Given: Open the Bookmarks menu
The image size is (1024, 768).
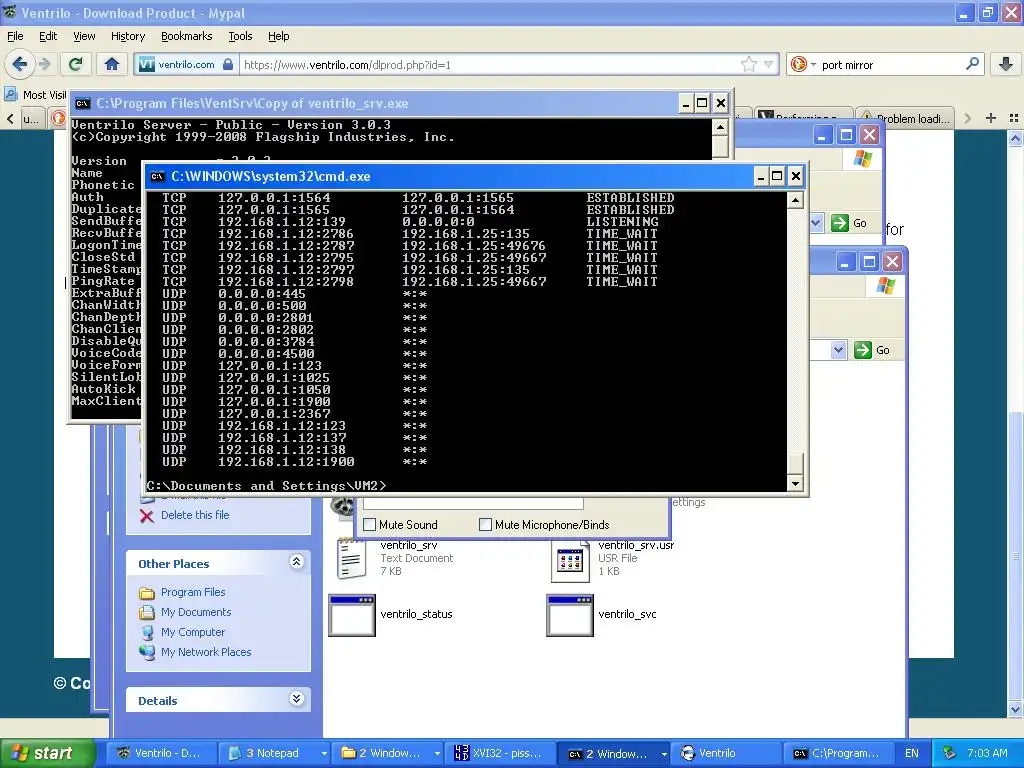Looking at the screenshot, I should tap(186, 36).
